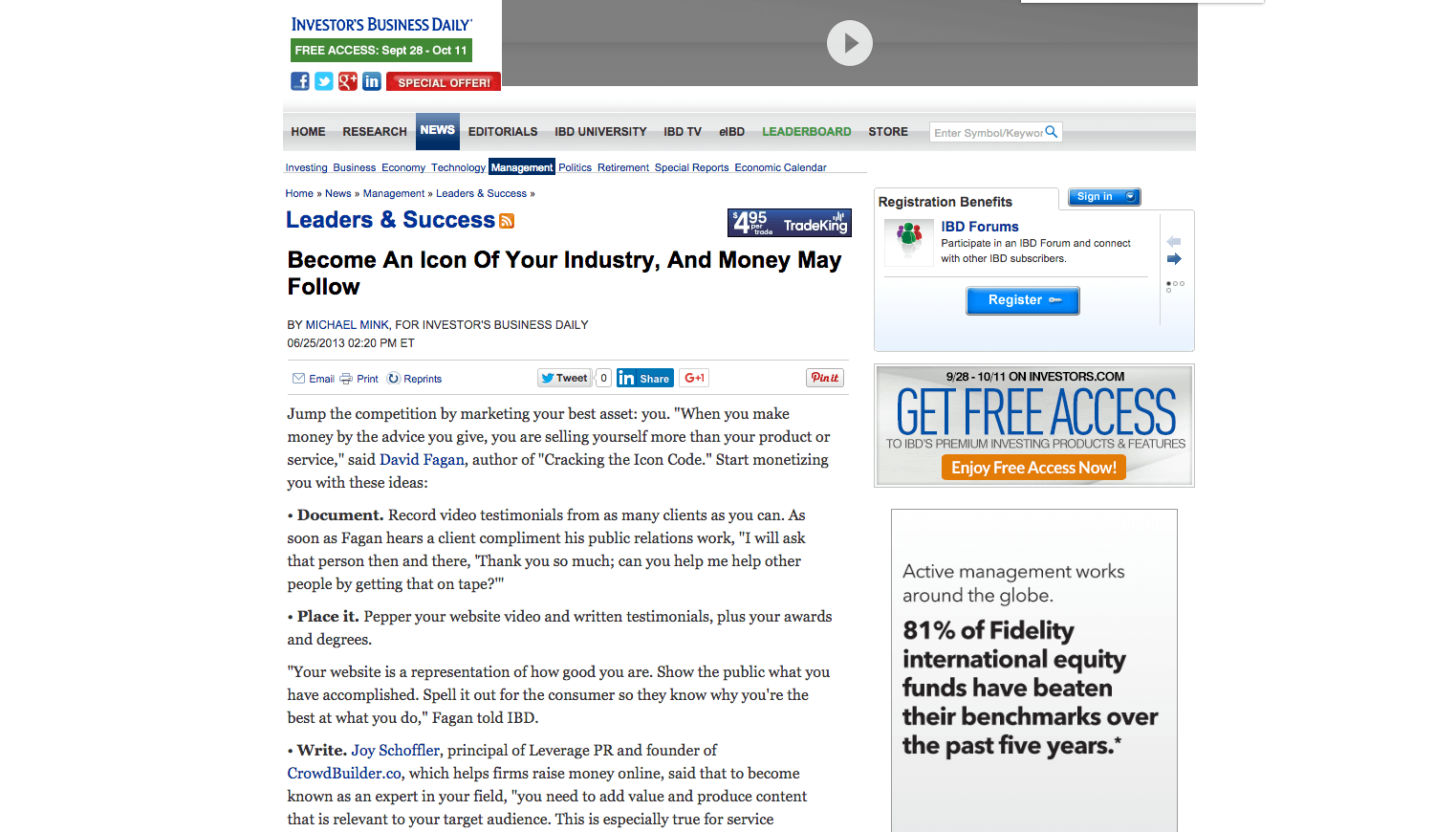Open the David Fagan link

423,460
